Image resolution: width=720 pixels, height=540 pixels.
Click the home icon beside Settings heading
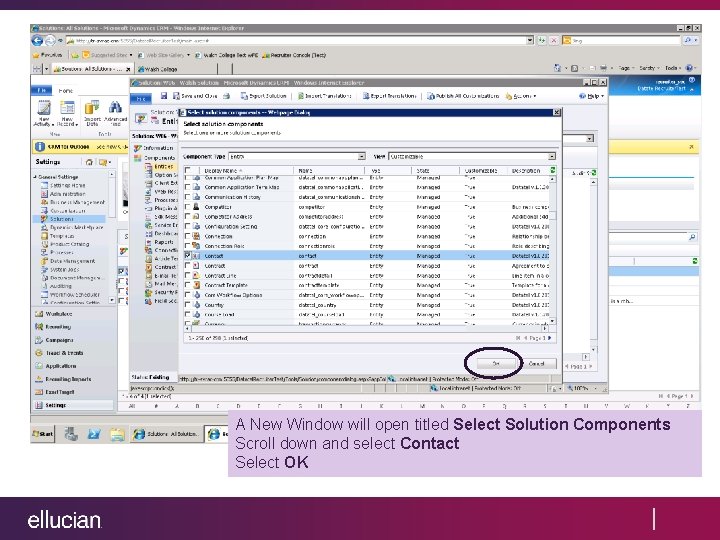tap(90, 162)
